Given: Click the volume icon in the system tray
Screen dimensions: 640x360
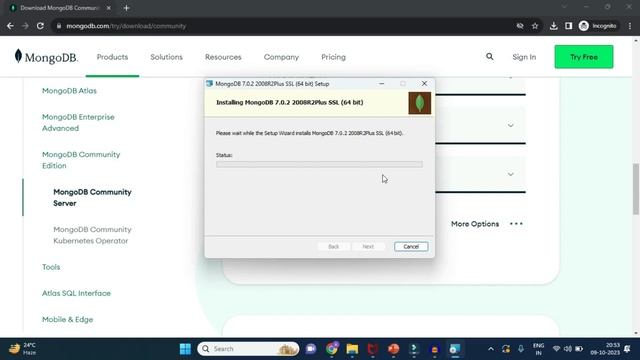Looking at the screenshot, I should pyautogui.click(x=567, y=349).
